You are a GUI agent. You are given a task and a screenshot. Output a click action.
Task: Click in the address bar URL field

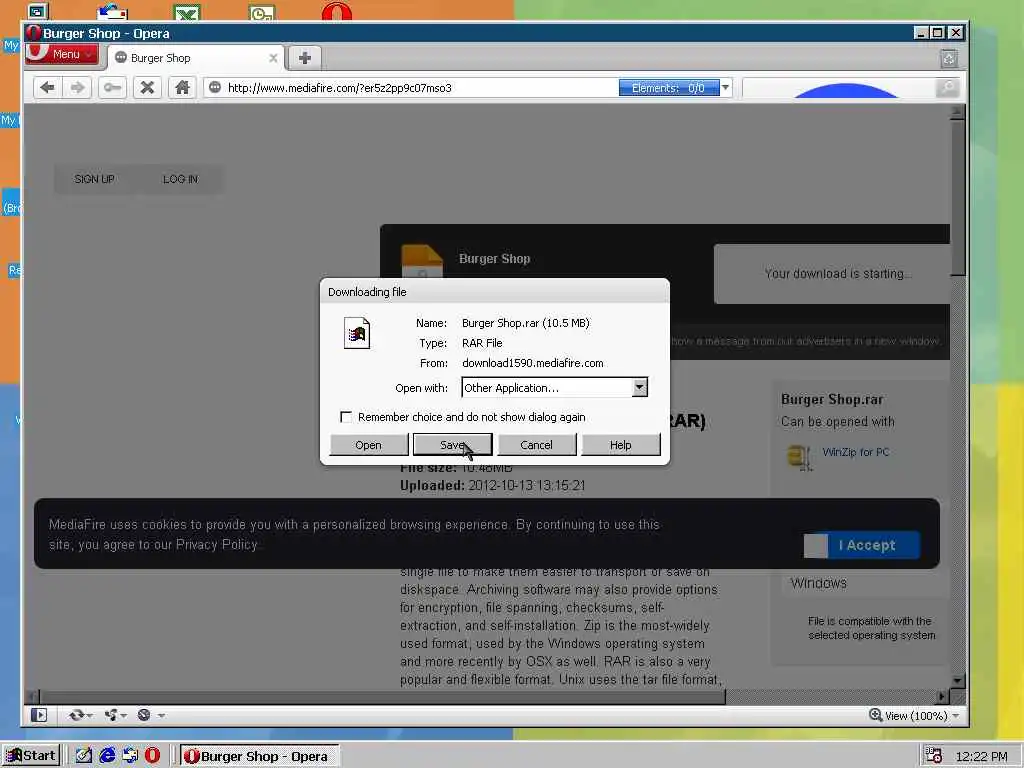pyautogui.click(x=421, y=88)
